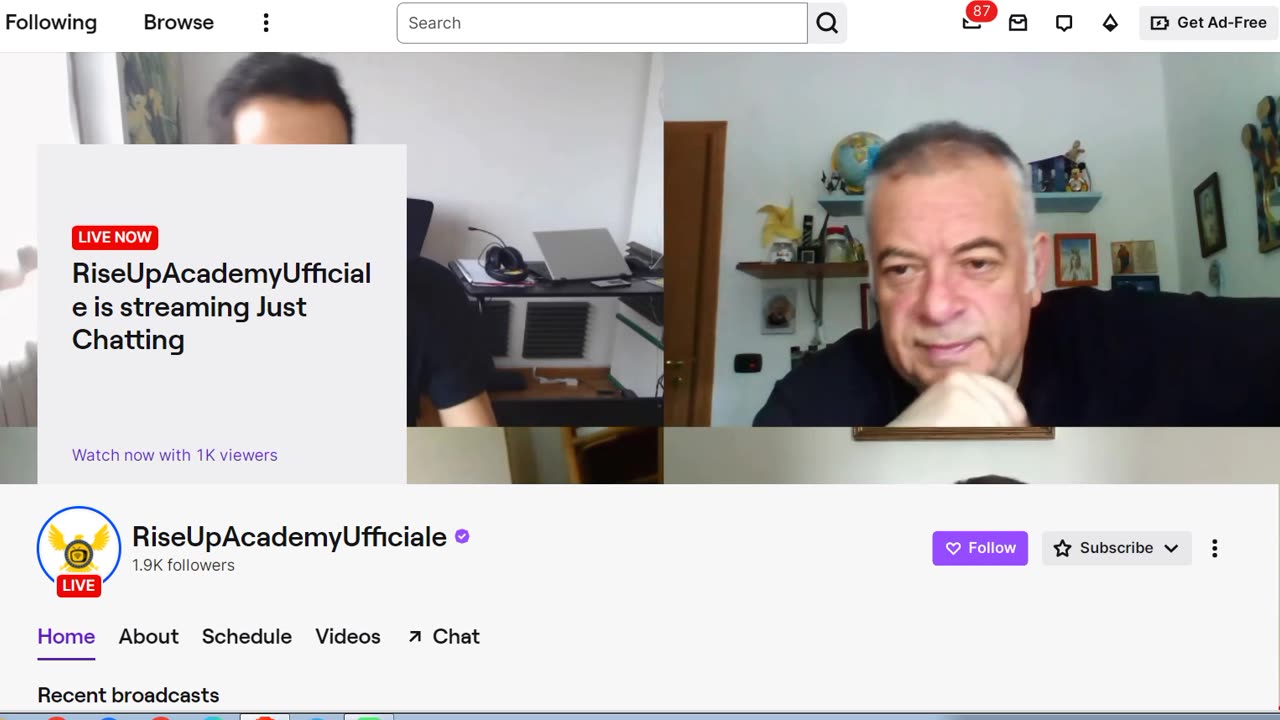Click the Recent broadcasts heading
The width and height of the screenshot is (1280, 720).
pos(128,695)
